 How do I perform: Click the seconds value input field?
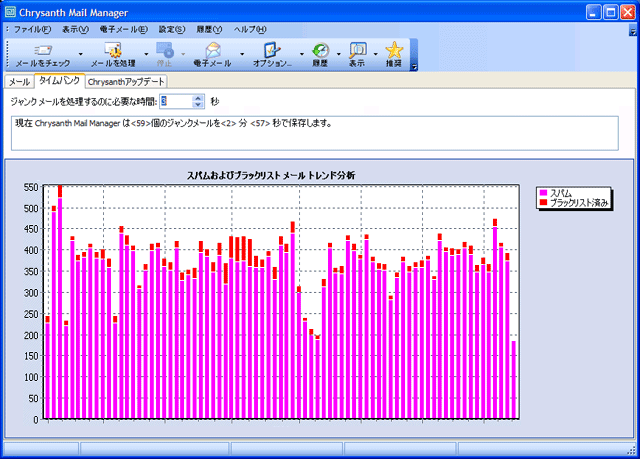[x=176, y=101]
